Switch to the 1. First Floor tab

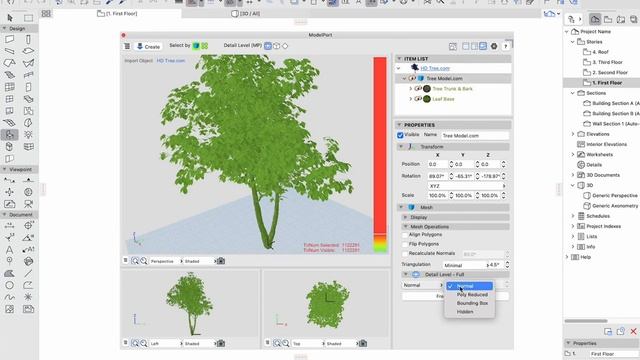pyautogui.click(x=118, y=13)
